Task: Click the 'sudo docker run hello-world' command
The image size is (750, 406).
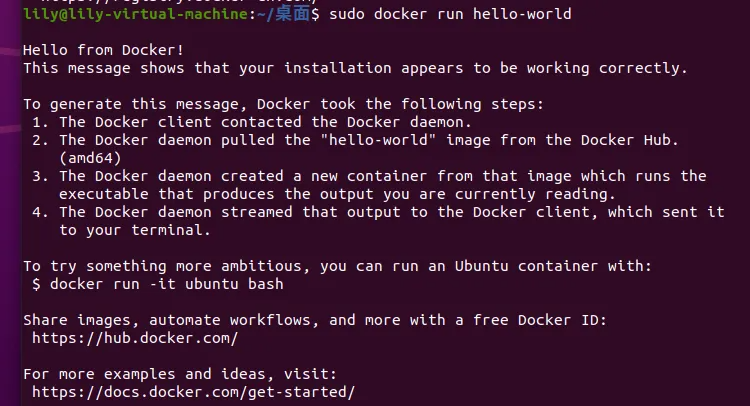Action: pyautogui.click(x=450, y=14)
